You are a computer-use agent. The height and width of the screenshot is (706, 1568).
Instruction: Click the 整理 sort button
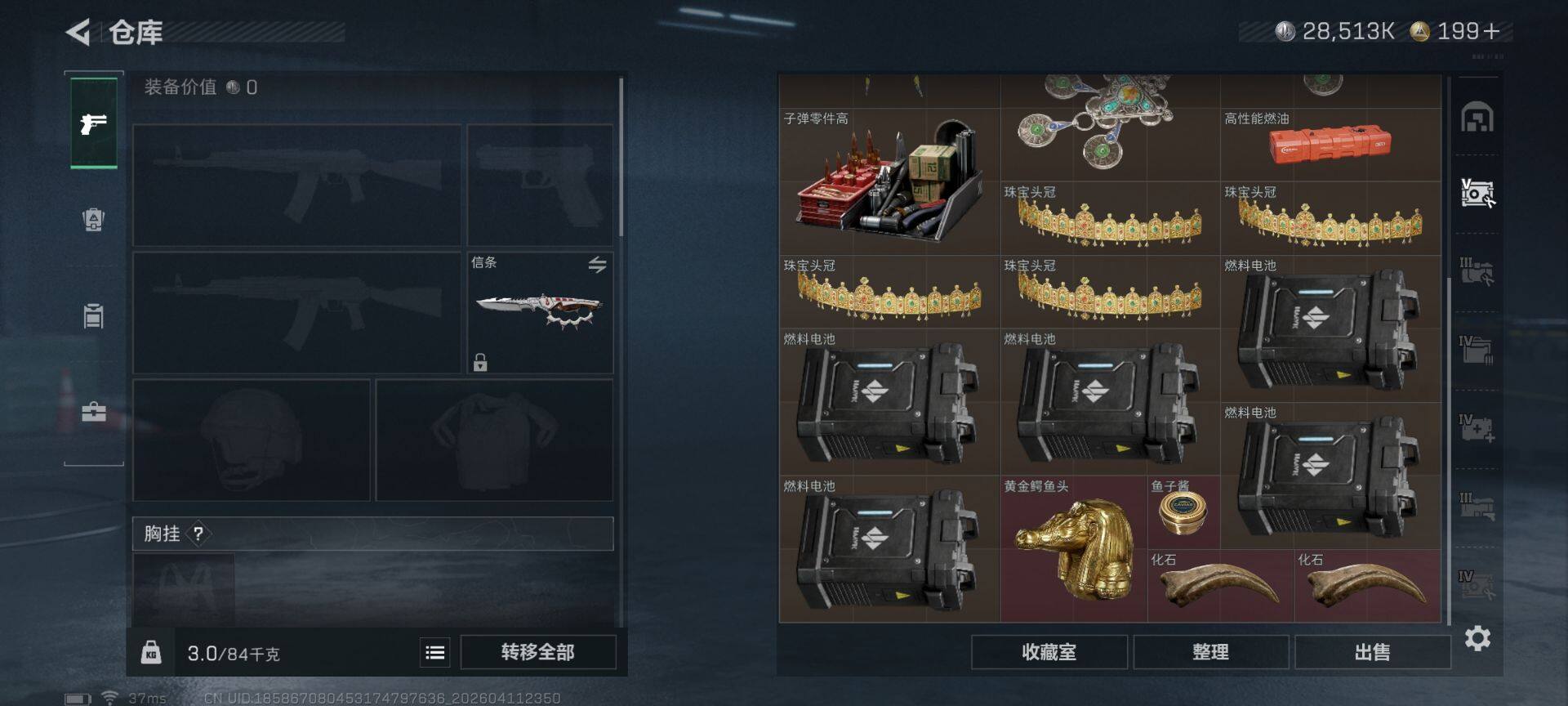[1210, 652]
